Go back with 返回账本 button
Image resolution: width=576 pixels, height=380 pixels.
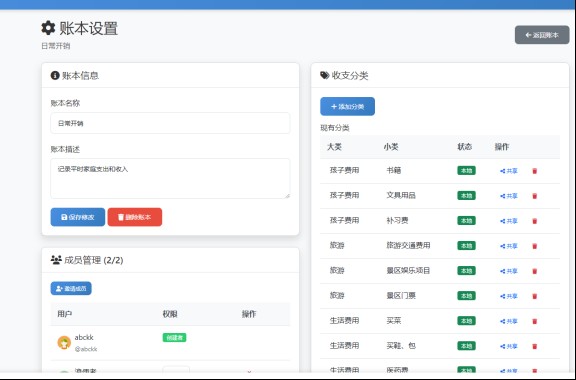tap(542, 35)
